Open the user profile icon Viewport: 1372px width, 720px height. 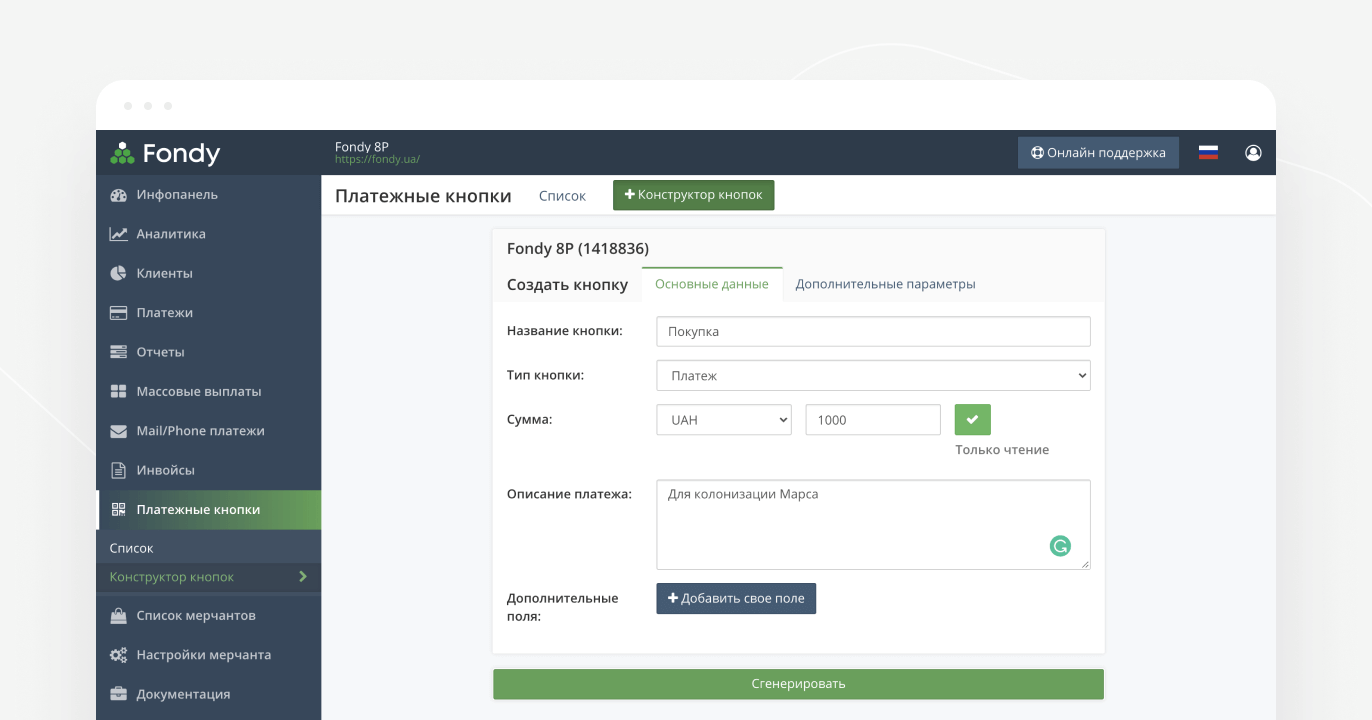tap(1253, 153)
